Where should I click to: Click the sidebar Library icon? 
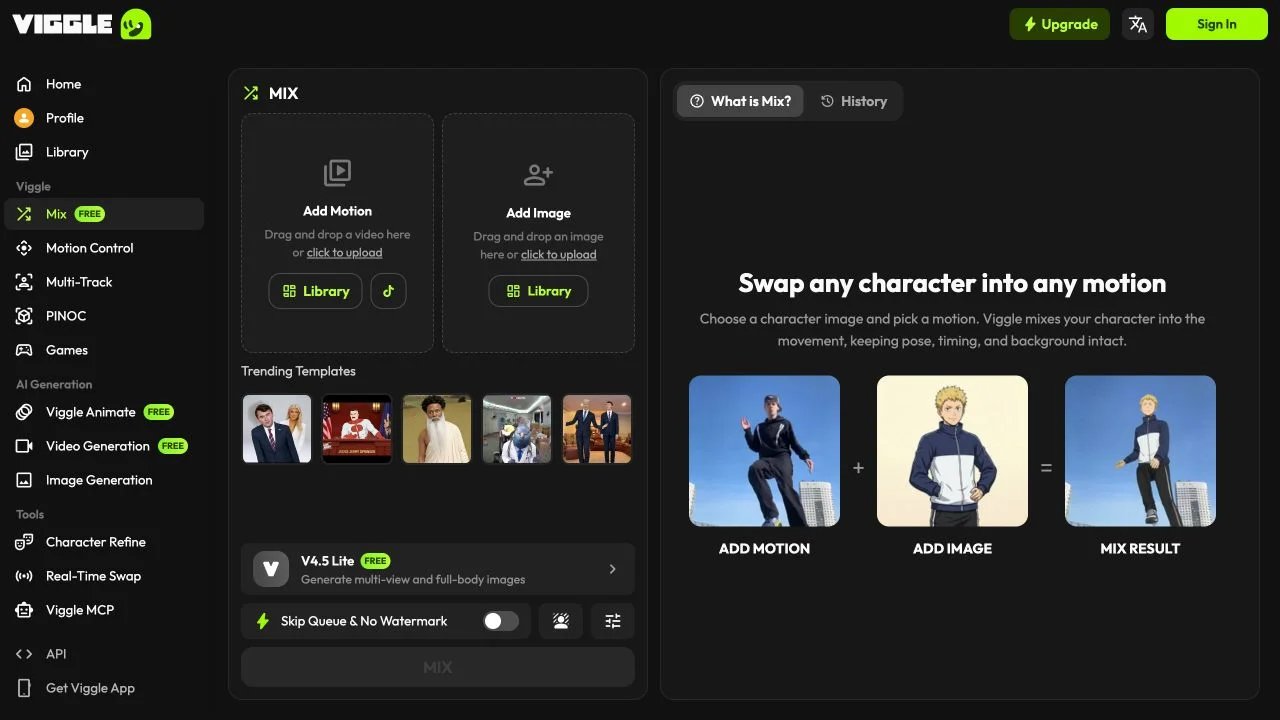point(24,152)
